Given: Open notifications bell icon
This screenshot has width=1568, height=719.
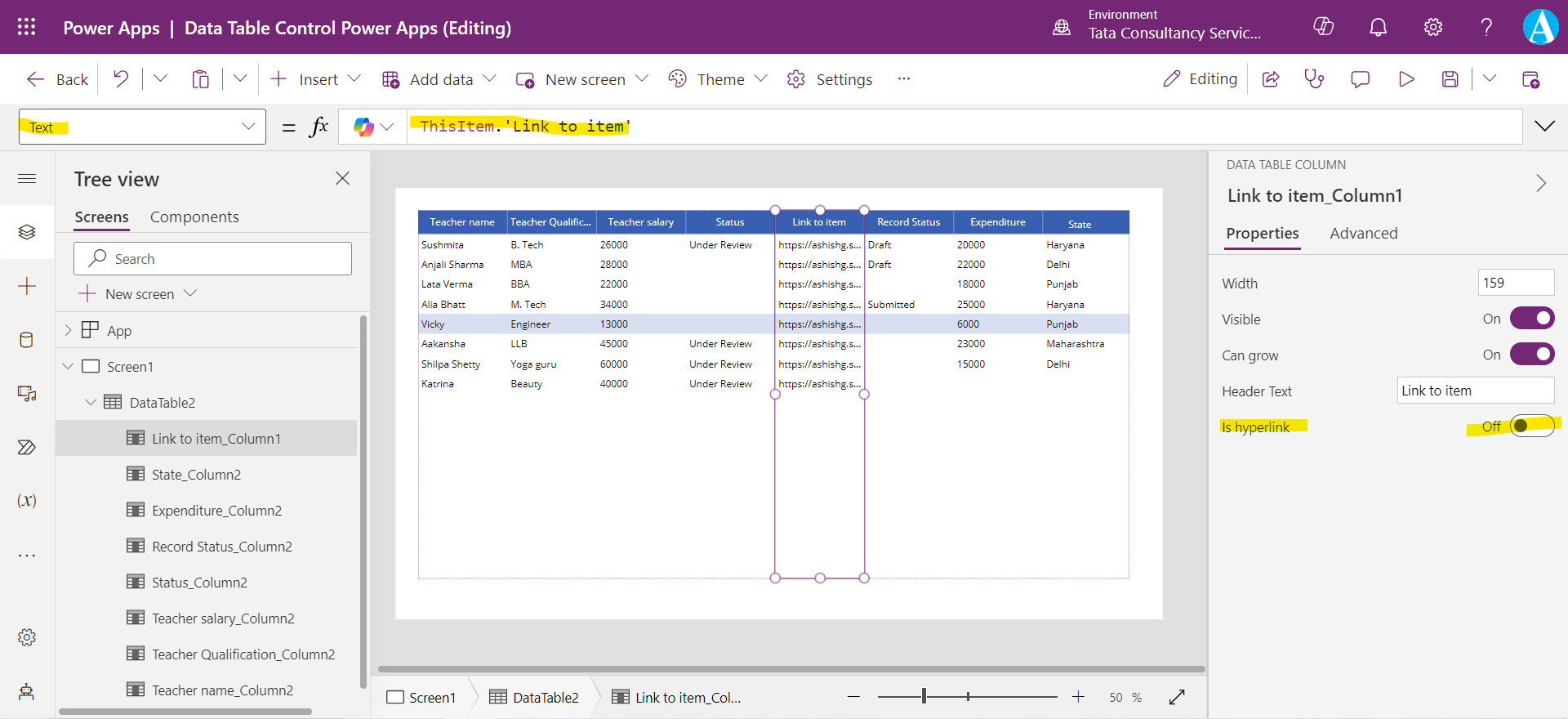Looking at the screenshot, I should 1378,27.
